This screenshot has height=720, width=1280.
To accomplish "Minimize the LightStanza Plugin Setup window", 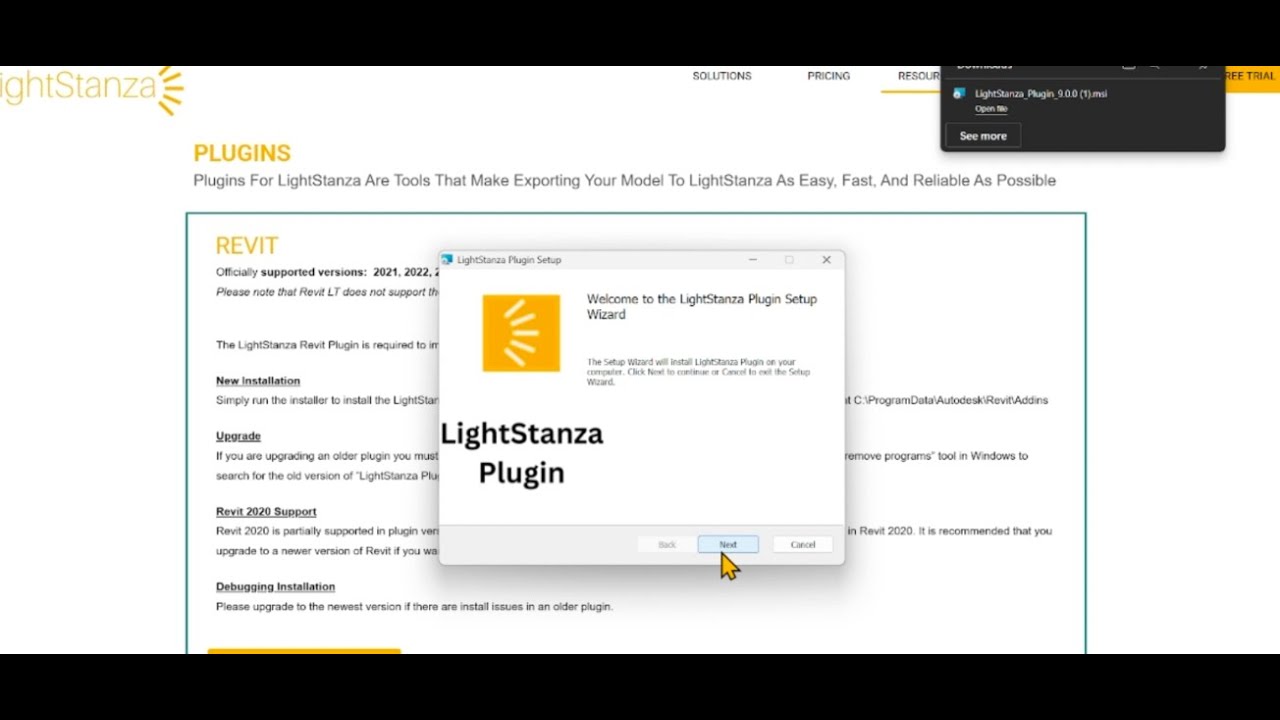I will (x=752, y=260).
